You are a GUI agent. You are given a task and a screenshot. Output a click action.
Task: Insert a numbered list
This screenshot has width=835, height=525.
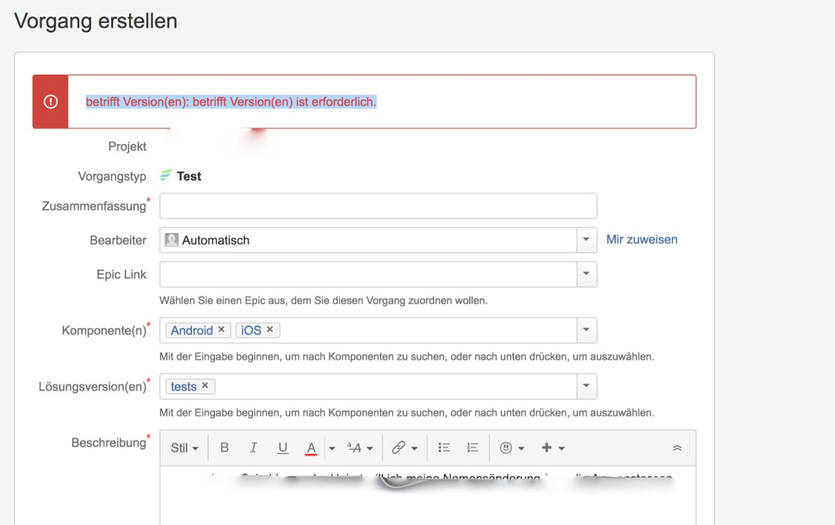click(472, 448)
